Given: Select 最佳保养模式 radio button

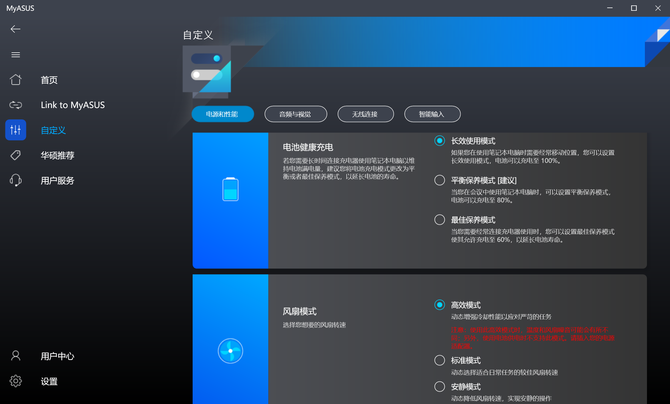Looking at the screenshot, I should tap(440, 219).
